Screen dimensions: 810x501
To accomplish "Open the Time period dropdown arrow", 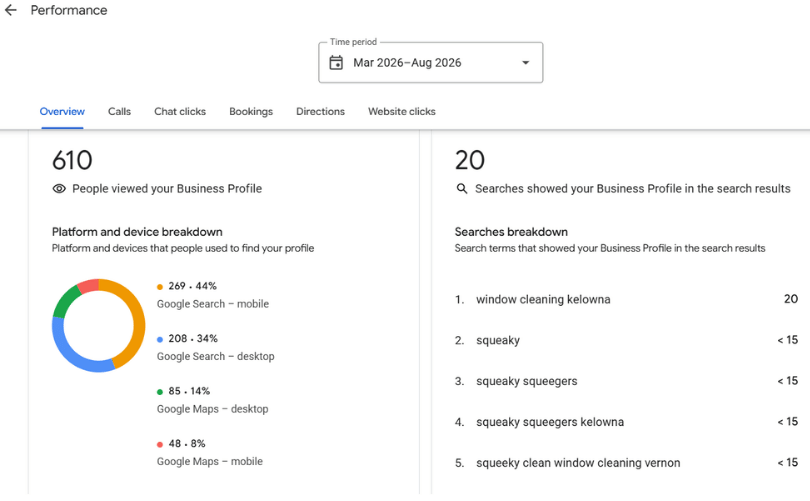I will pos(525,62).
